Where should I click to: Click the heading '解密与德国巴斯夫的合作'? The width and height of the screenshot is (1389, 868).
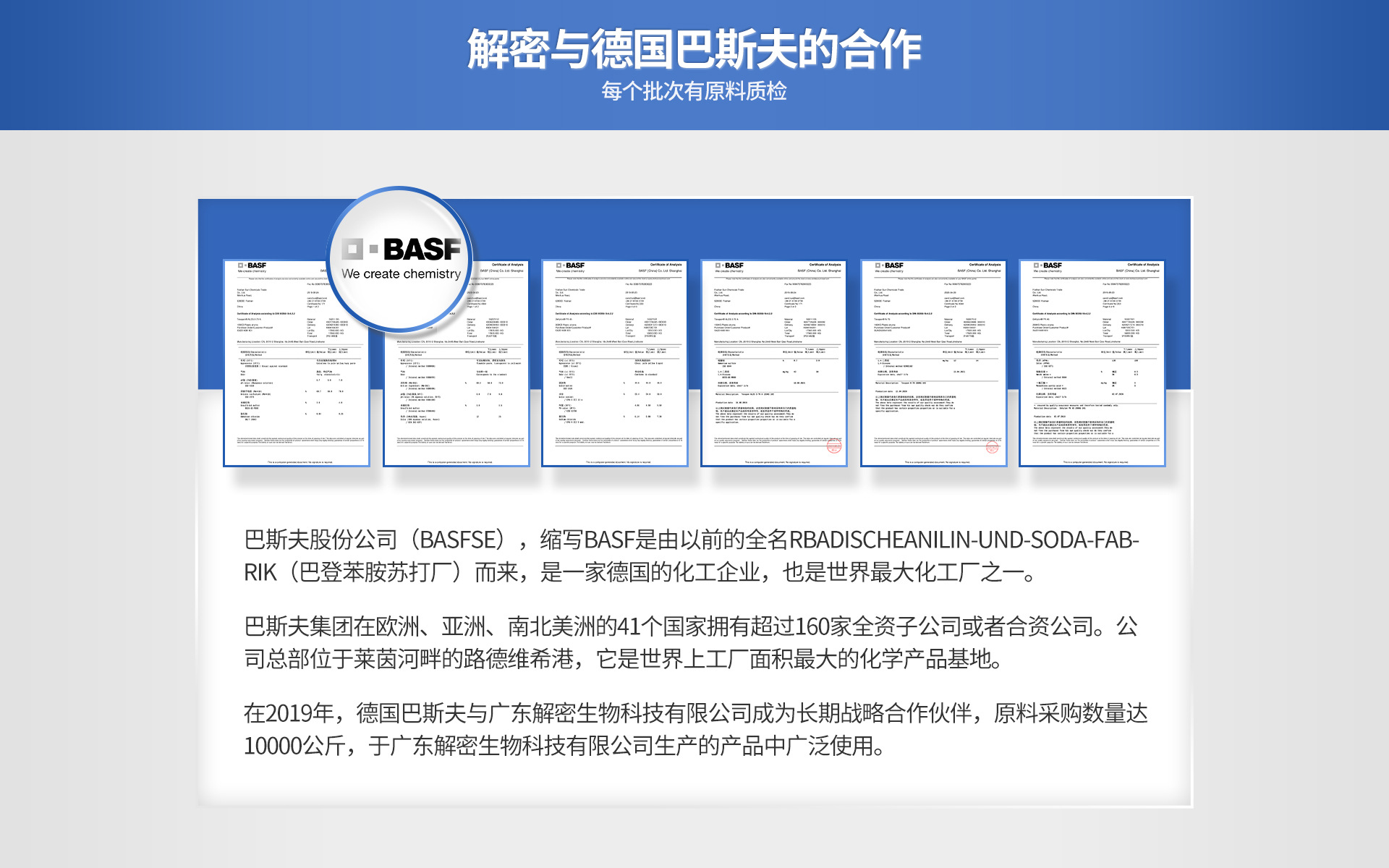(694, 49)
